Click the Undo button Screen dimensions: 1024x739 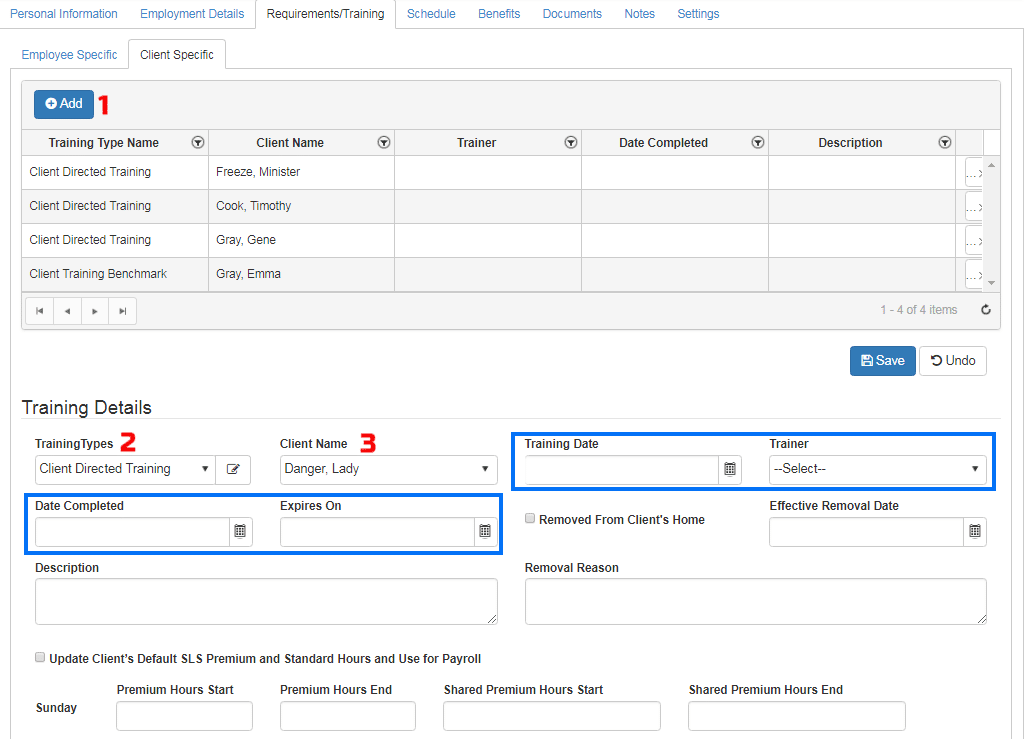pyautogui.click(x=952, y=361)
